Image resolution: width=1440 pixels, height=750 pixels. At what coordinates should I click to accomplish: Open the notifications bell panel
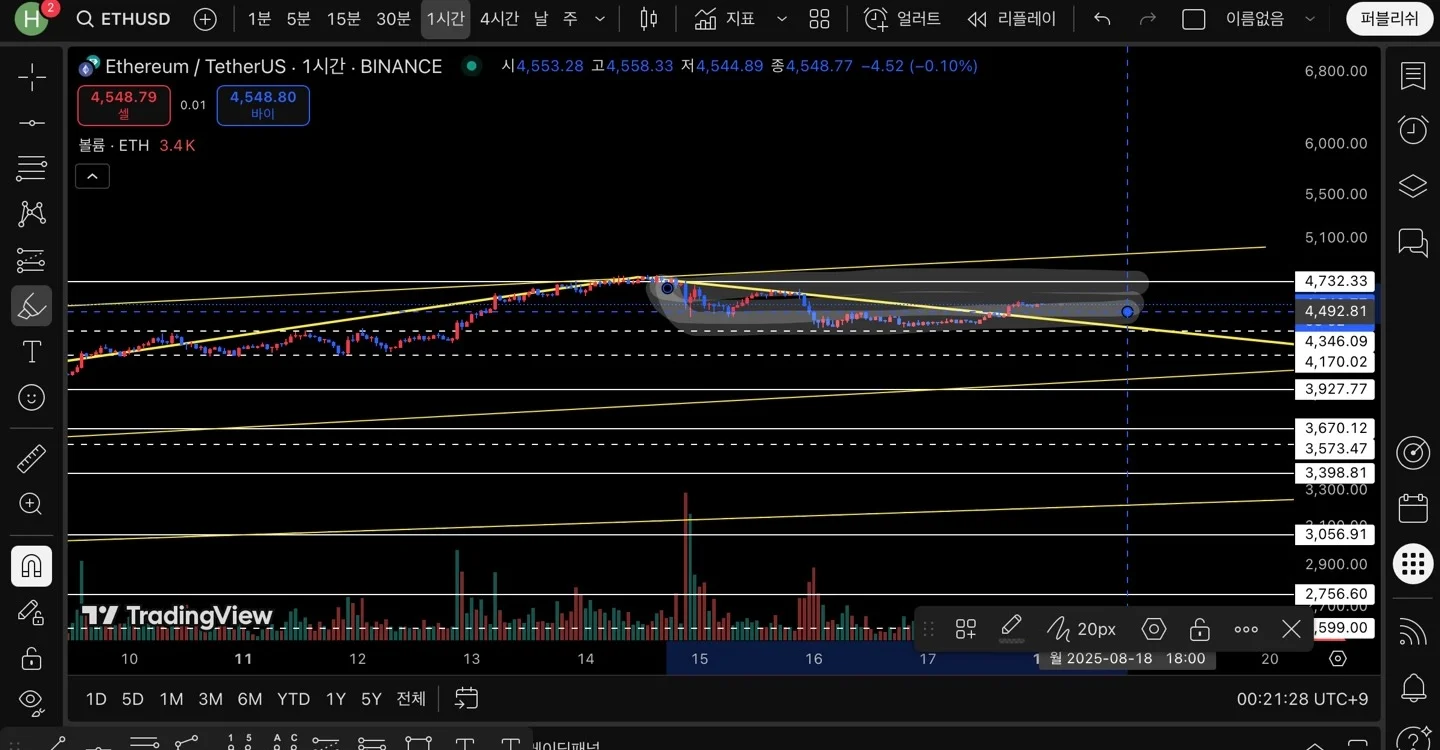coord(1413,687)
